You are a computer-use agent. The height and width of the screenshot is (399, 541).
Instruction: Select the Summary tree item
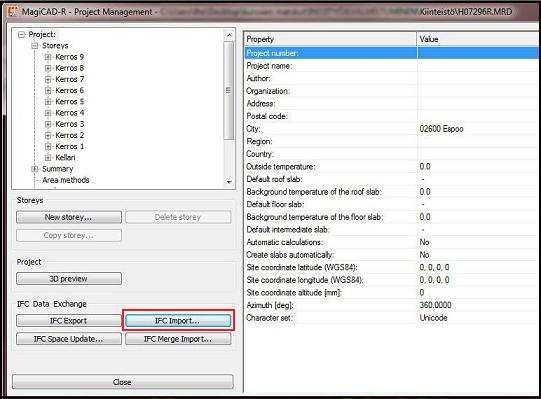(x=58, y=169)
